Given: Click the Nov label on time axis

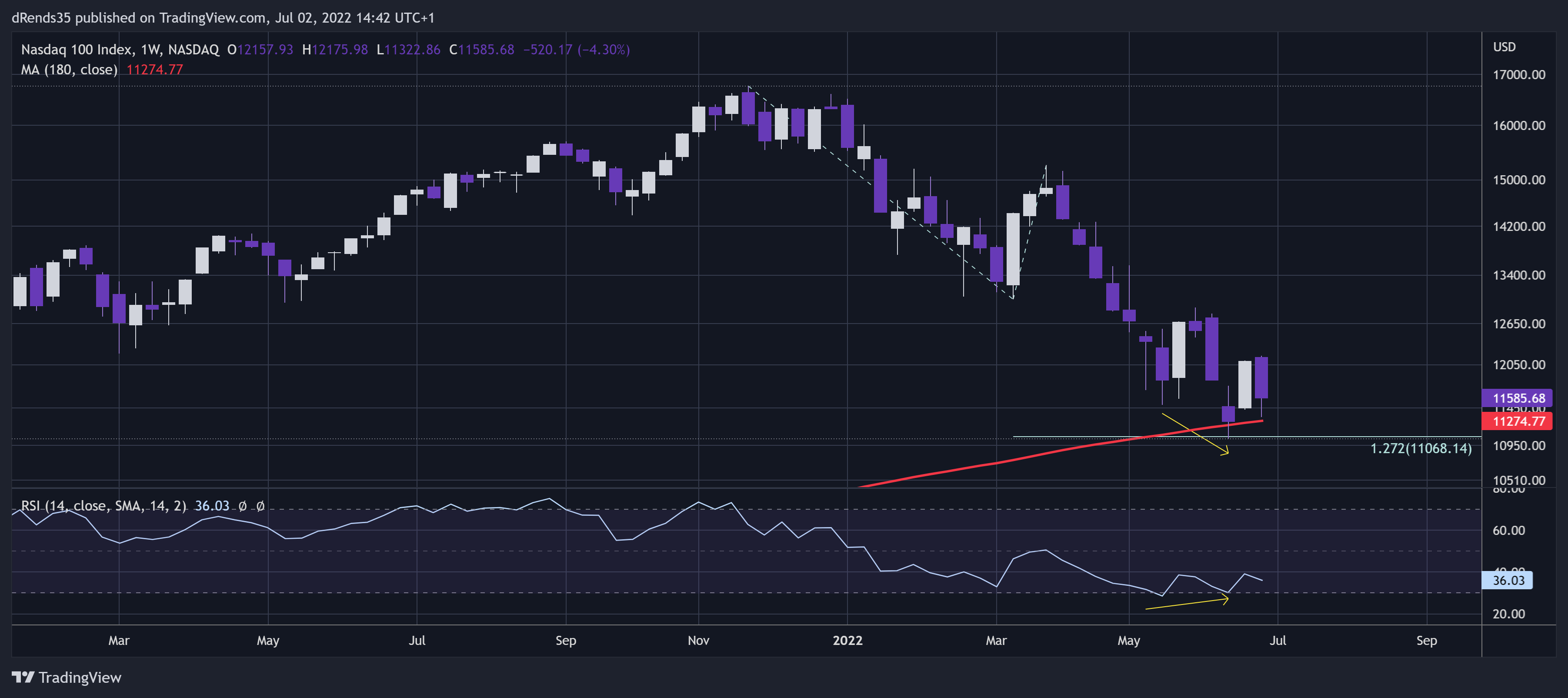Looking at the screenshot, I should 698,640.
